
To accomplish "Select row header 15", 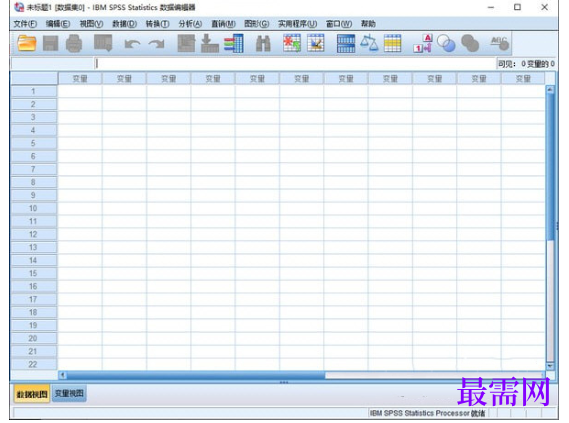I will click(33, 273).
